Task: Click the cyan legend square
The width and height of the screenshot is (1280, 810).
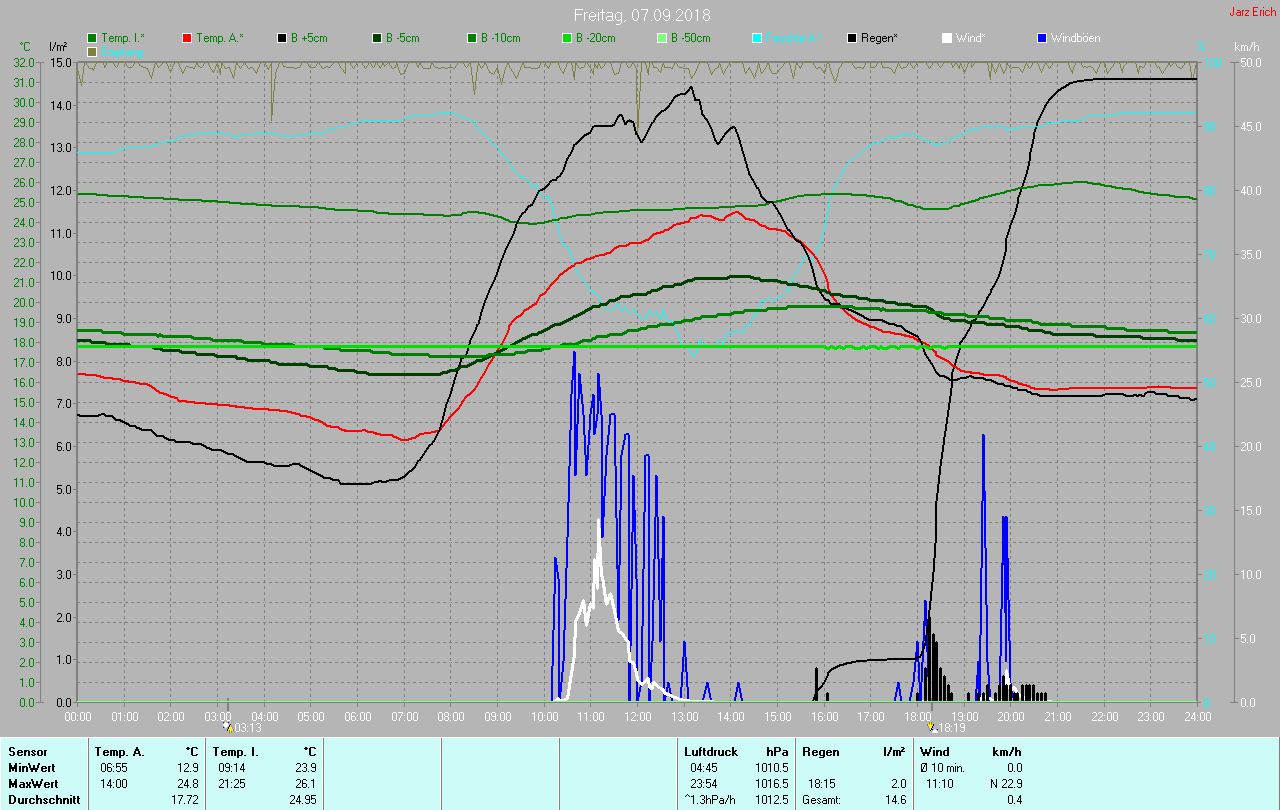Action: click(757, 38)
